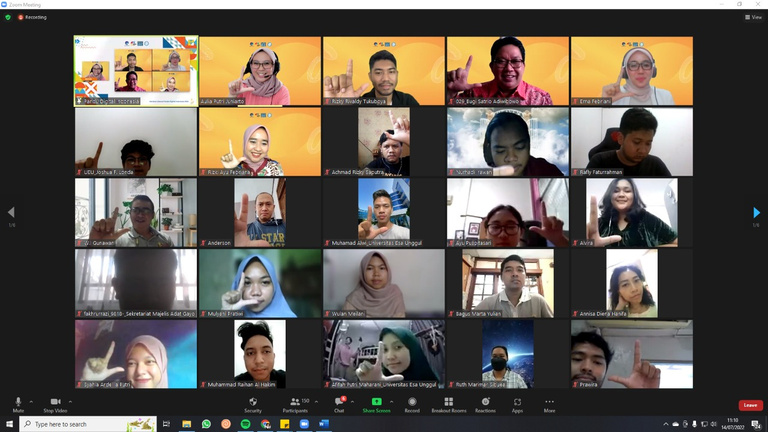Click the encryption shield icon at top left
Screen dimensions: 768x432
(x=8, y=17)
